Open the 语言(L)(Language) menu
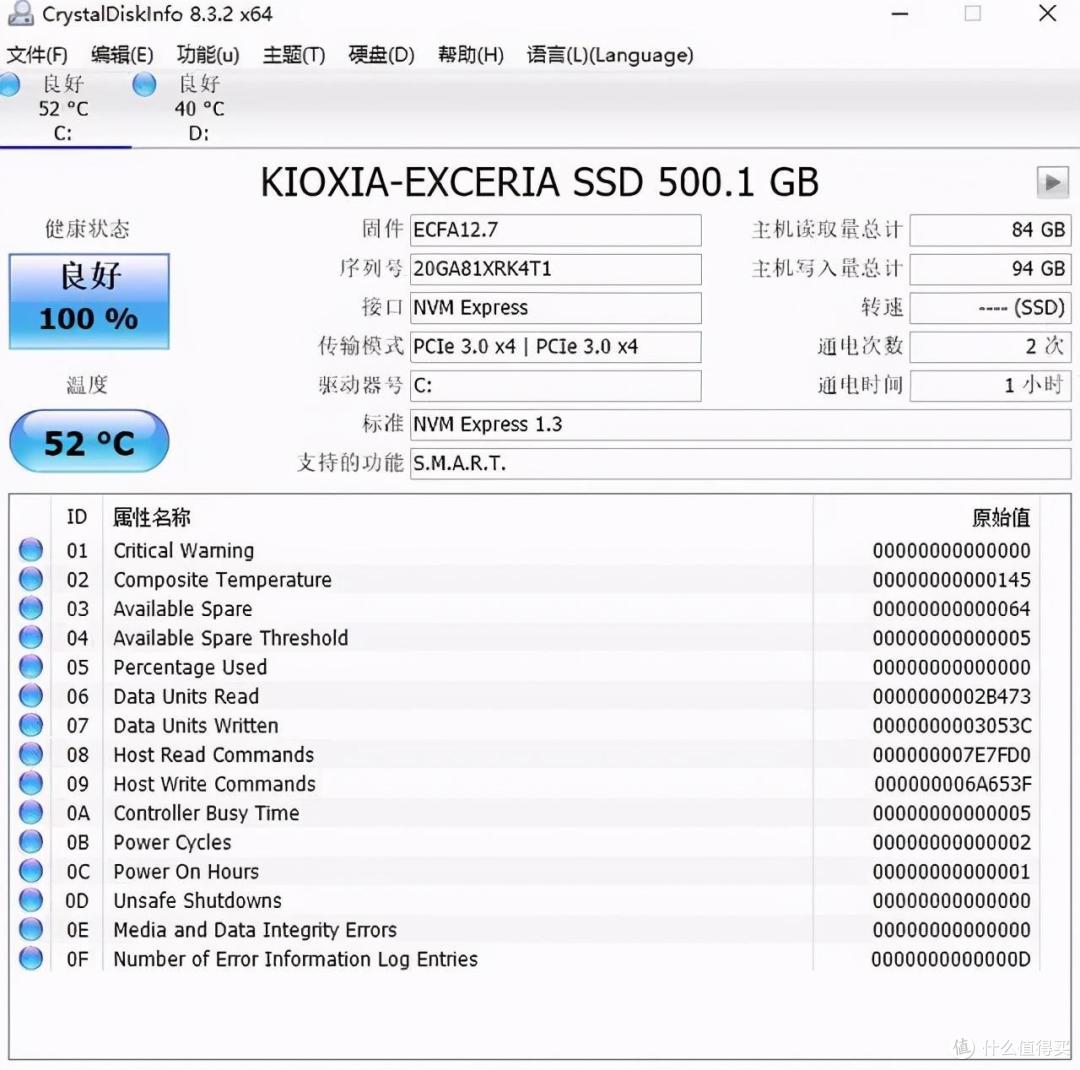1080x1070 pixels. (x=610, y=55)
